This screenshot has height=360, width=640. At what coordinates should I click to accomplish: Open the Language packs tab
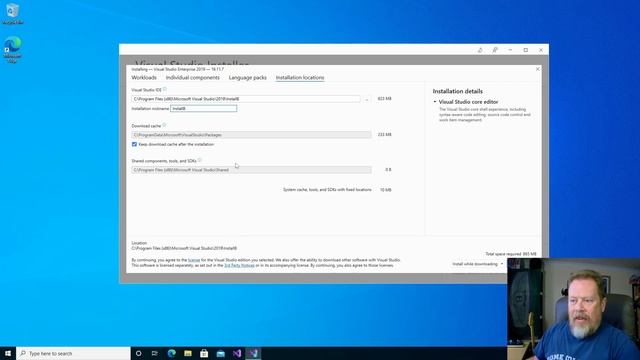247,78
